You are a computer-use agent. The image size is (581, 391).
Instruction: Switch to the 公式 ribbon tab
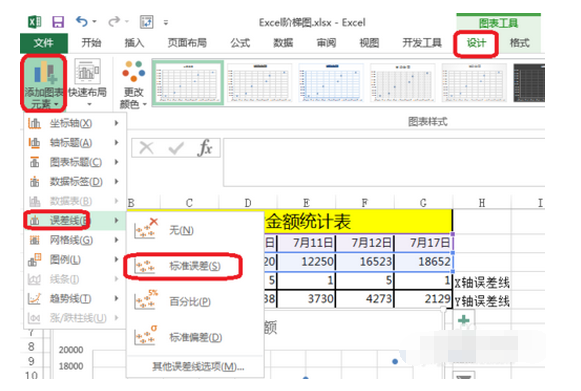(240, 43)
